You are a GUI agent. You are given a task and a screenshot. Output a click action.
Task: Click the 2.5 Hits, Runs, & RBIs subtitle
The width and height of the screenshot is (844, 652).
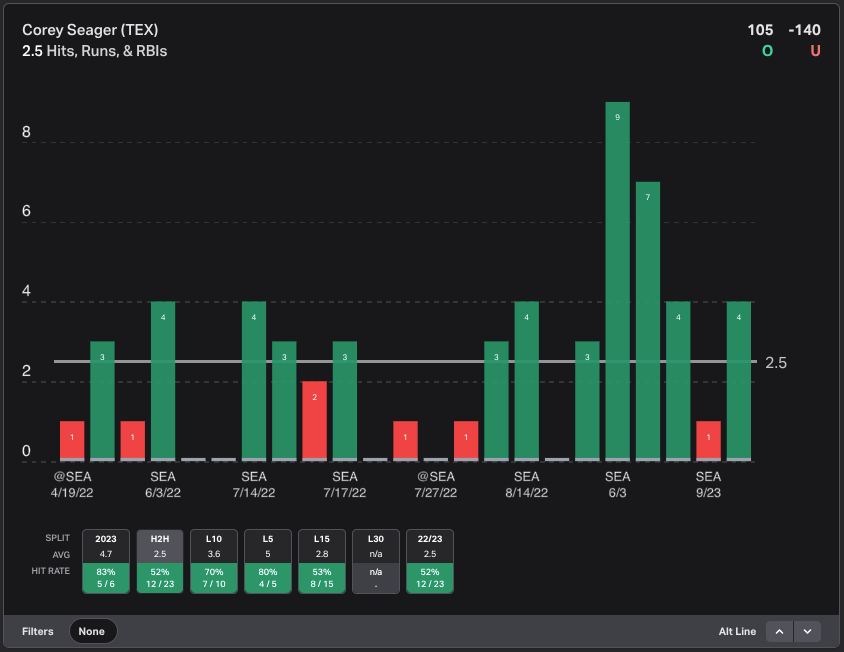[x=95, y=51]
